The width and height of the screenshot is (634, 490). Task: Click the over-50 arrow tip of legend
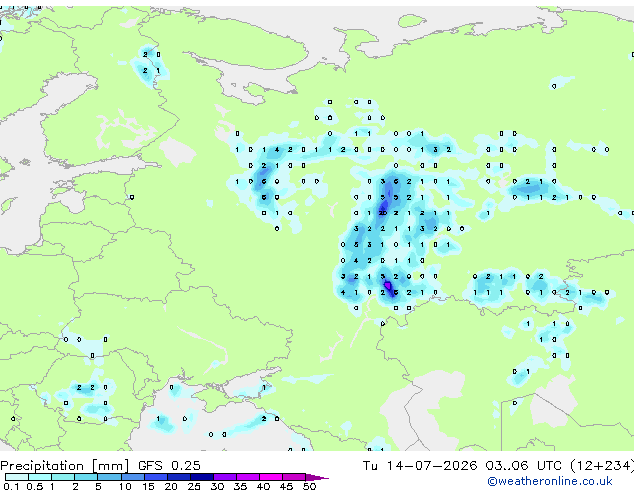[317, 477]
